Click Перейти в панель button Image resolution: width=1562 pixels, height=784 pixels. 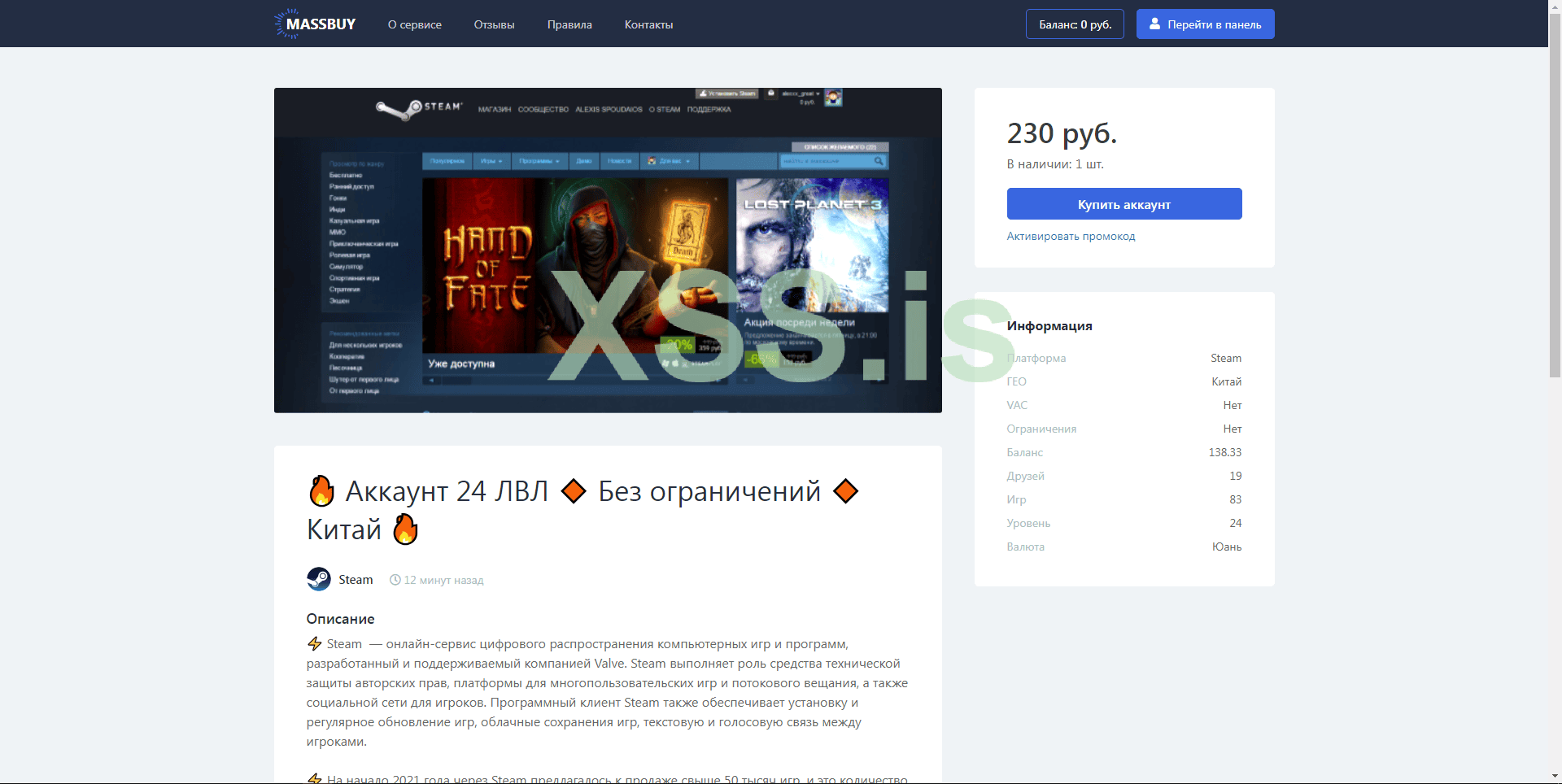[x=1206, y=24]
